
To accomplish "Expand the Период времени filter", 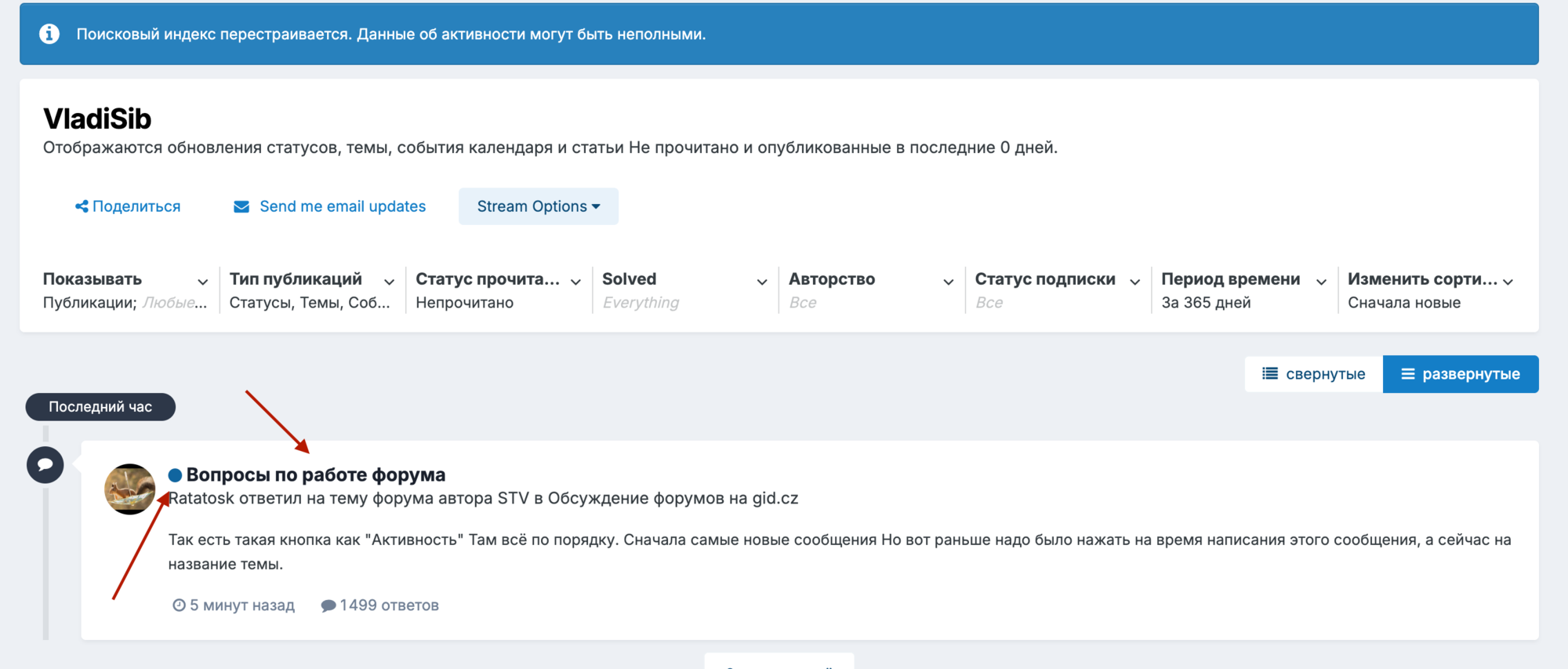I will tap(1244, 290).
